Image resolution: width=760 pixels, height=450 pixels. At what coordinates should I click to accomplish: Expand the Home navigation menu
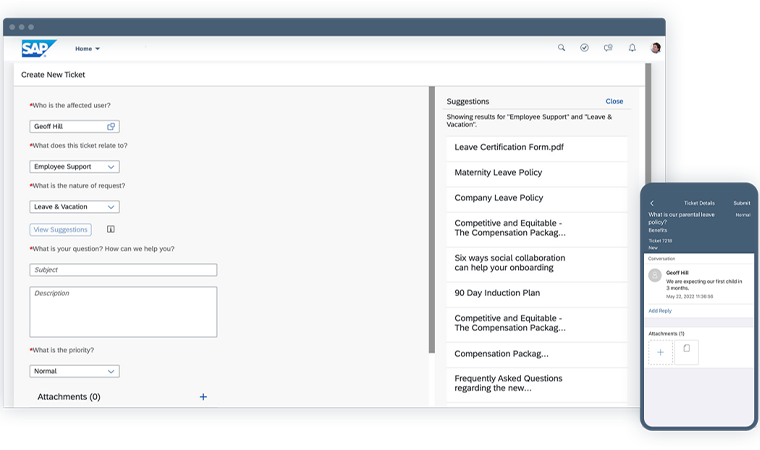pos(88,49)
